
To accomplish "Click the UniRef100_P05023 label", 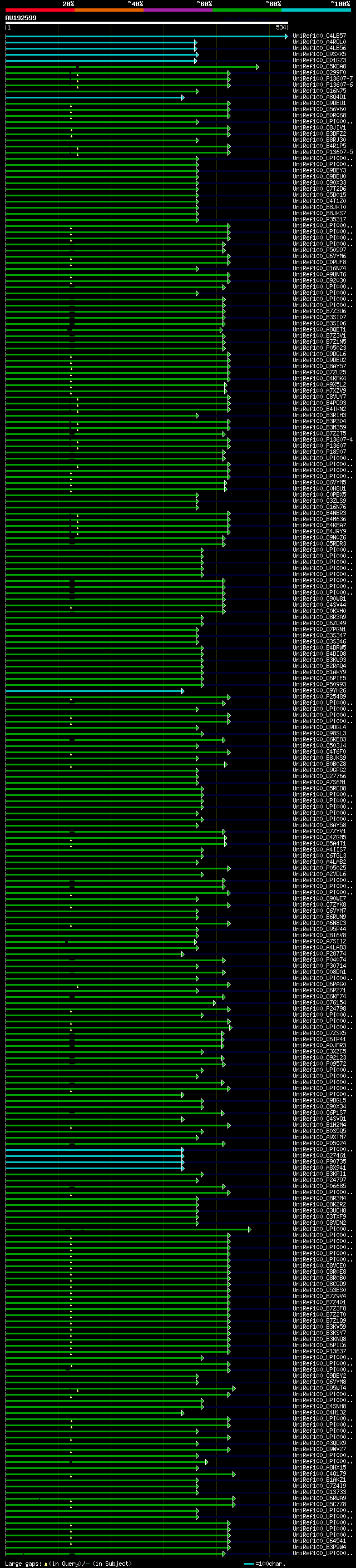I will (x=319, y=348).
